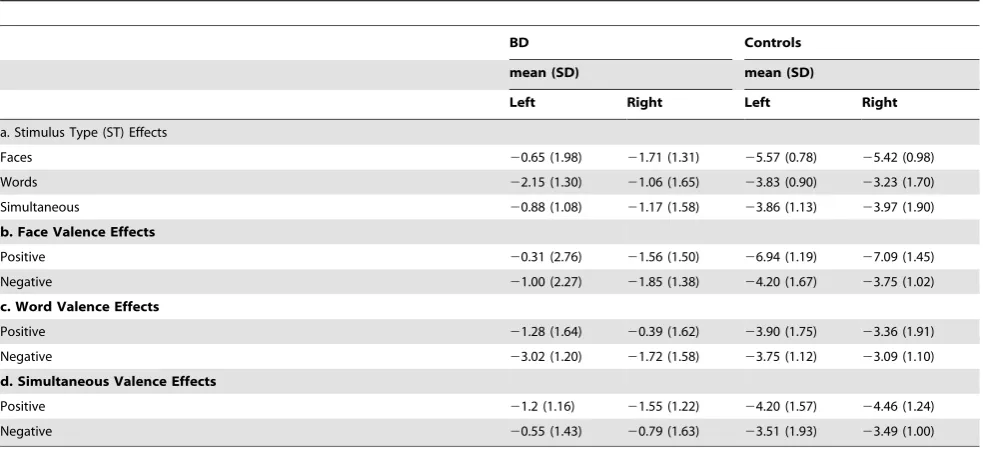
Task: Click the −1.85 (1.38) cell value
Action: 663,282
